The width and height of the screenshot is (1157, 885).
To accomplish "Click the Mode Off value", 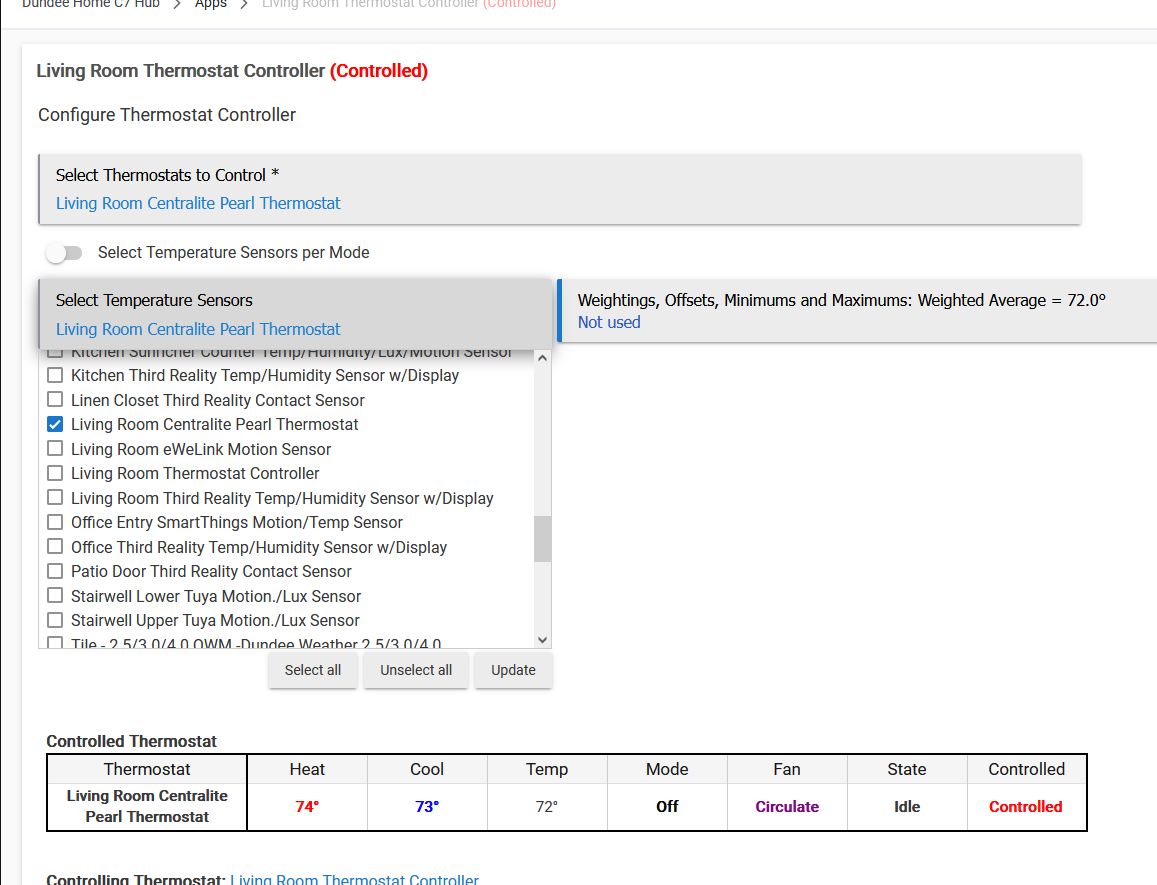I will pos(667,807).
